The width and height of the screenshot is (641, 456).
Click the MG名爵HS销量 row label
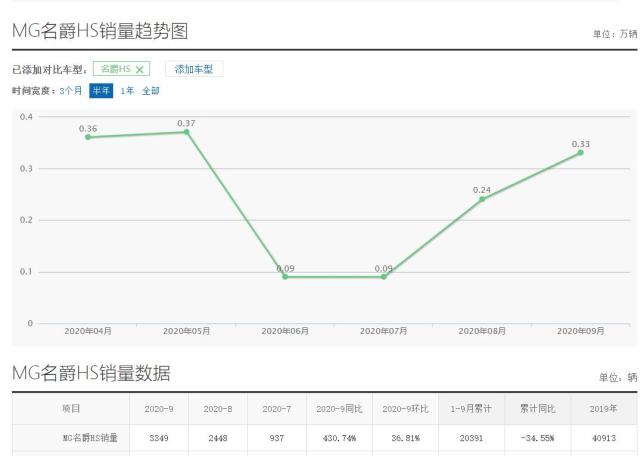90,438
